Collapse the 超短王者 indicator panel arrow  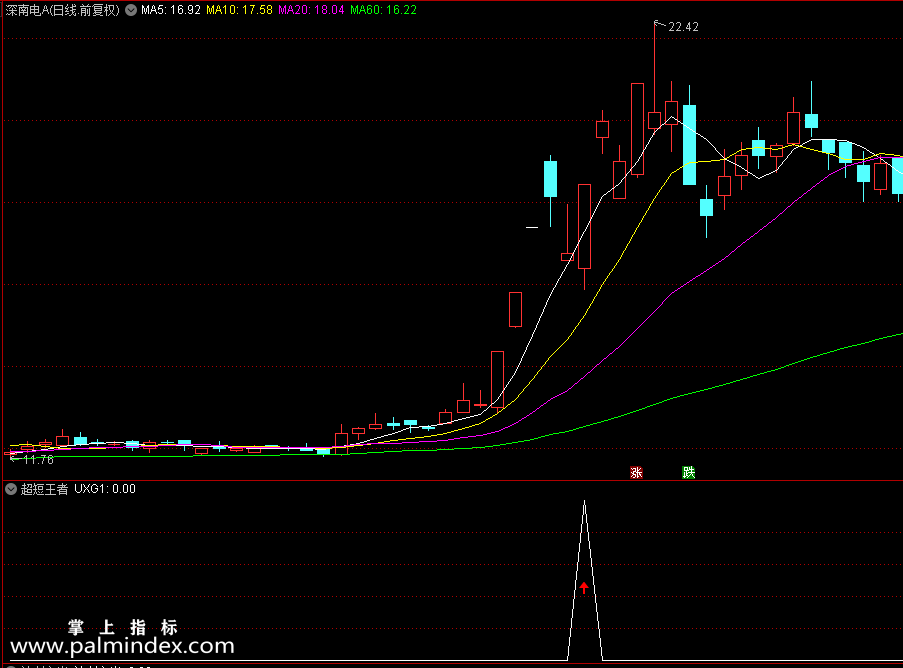pyautogui.click(x=11, y=489)
